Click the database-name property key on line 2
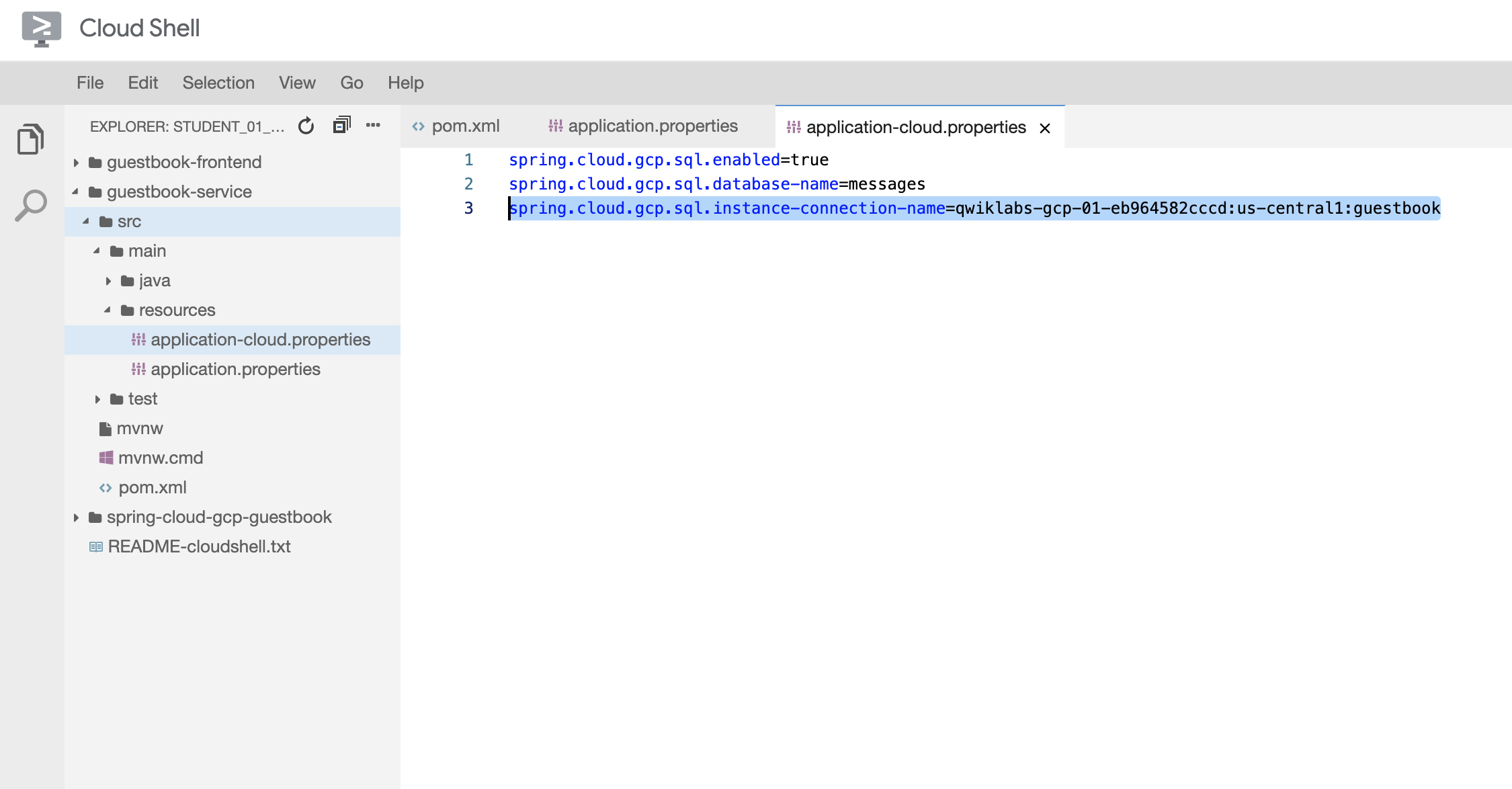Image resolution: width=1512 pixels, height=789 pixels. click(x=673, y=184)
